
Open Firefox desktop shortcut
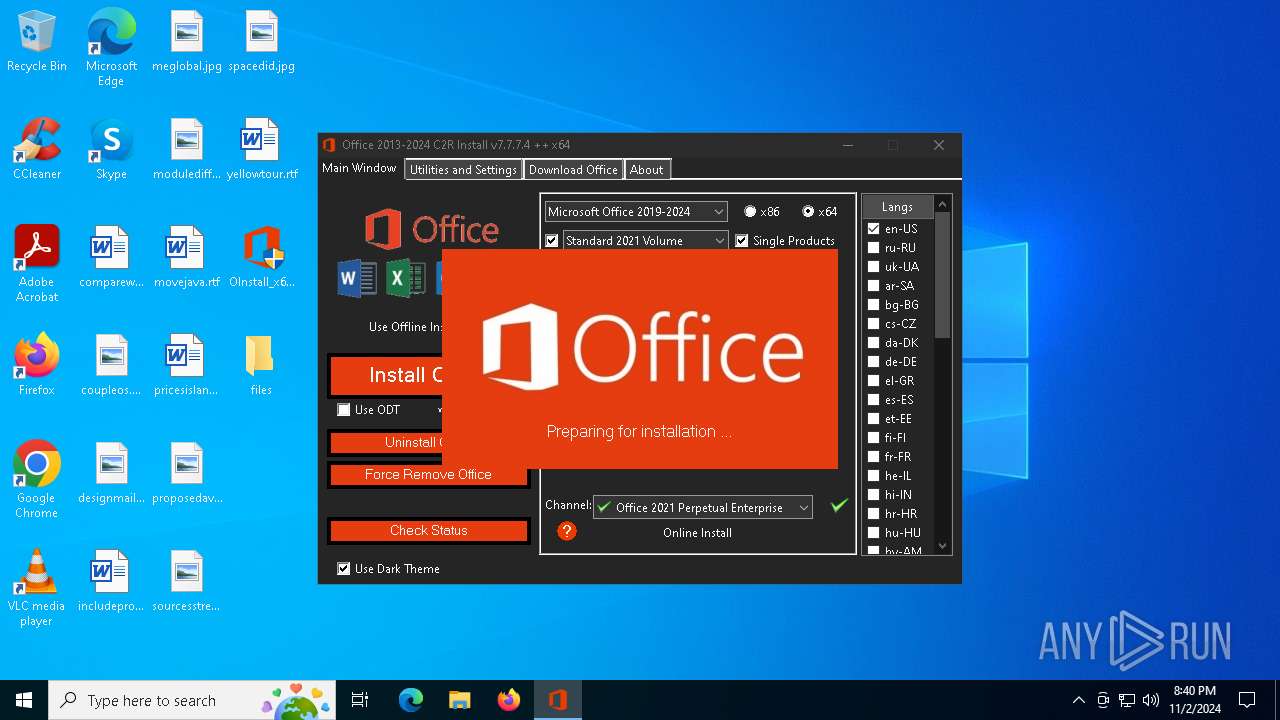click(37, 365)
